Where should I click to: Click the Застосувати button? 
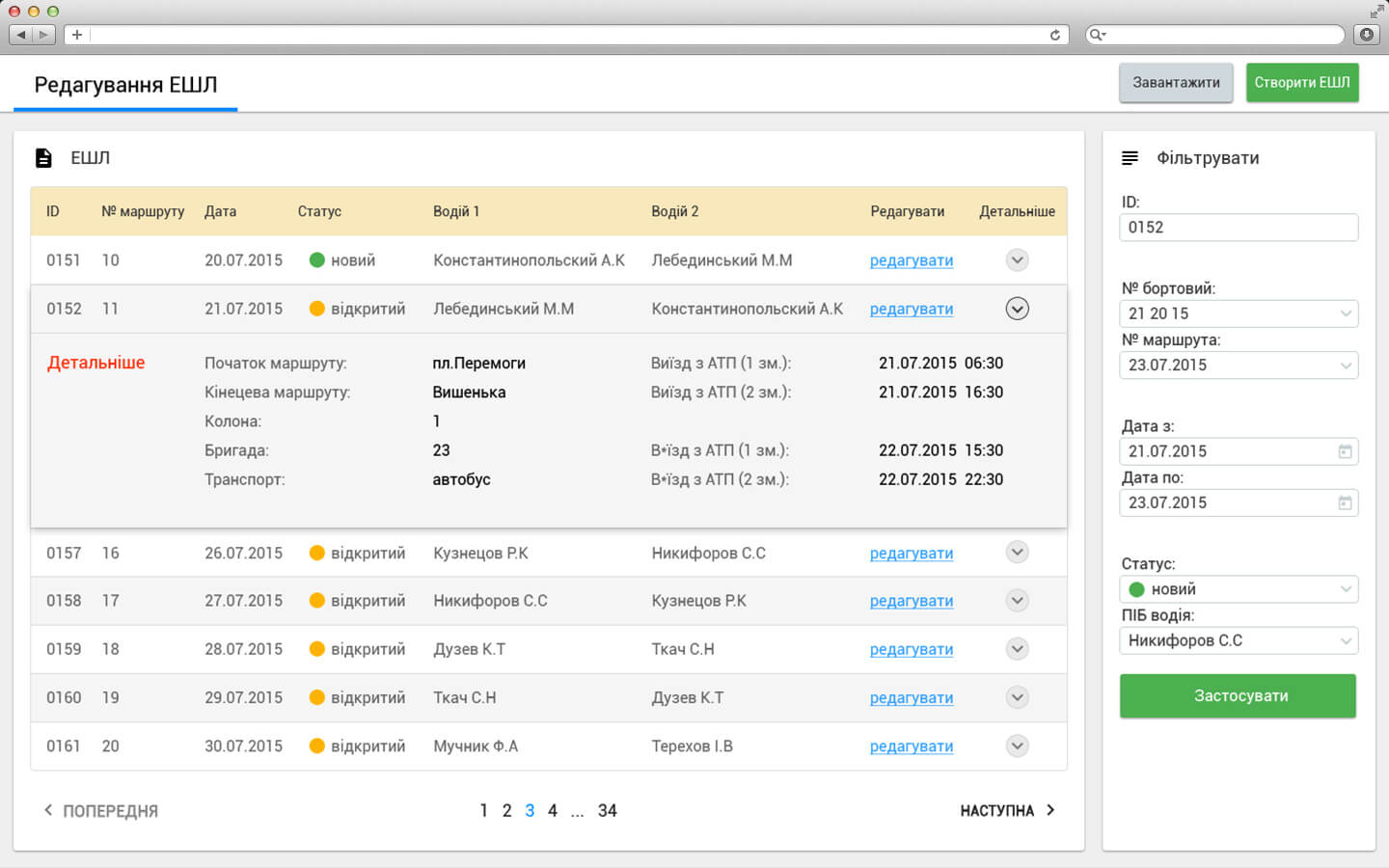pyautogui.click(x=1239, y=695)
